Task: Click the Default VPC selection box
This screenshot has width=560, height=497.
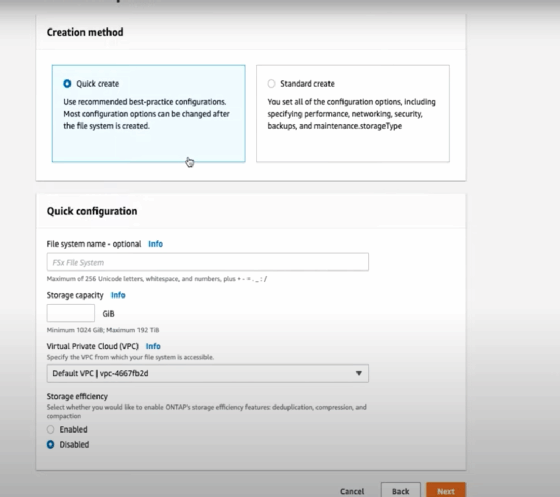Action: pos(208,373)
